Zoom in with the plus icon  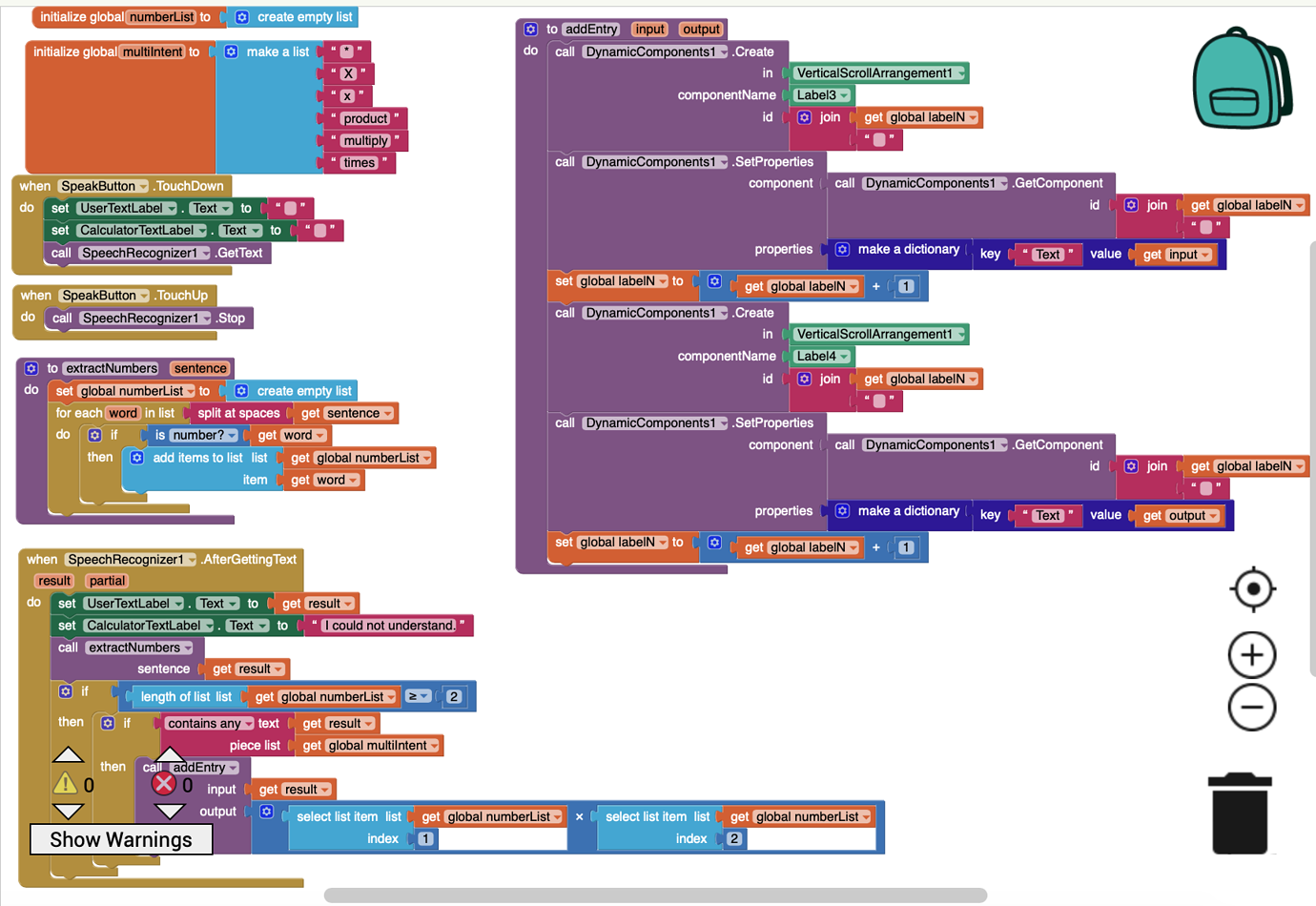(1251, 655)
